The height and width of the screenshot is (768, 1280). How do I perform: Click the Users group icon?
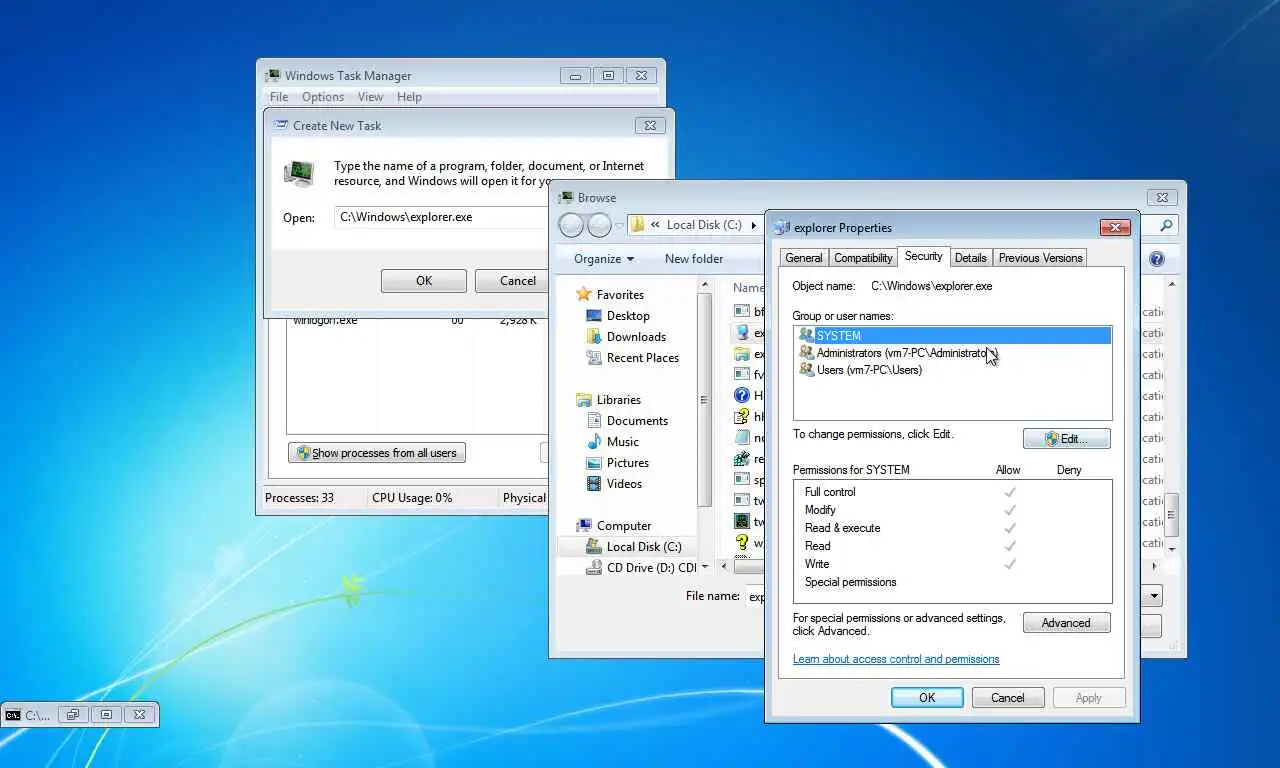click(806, 370)
